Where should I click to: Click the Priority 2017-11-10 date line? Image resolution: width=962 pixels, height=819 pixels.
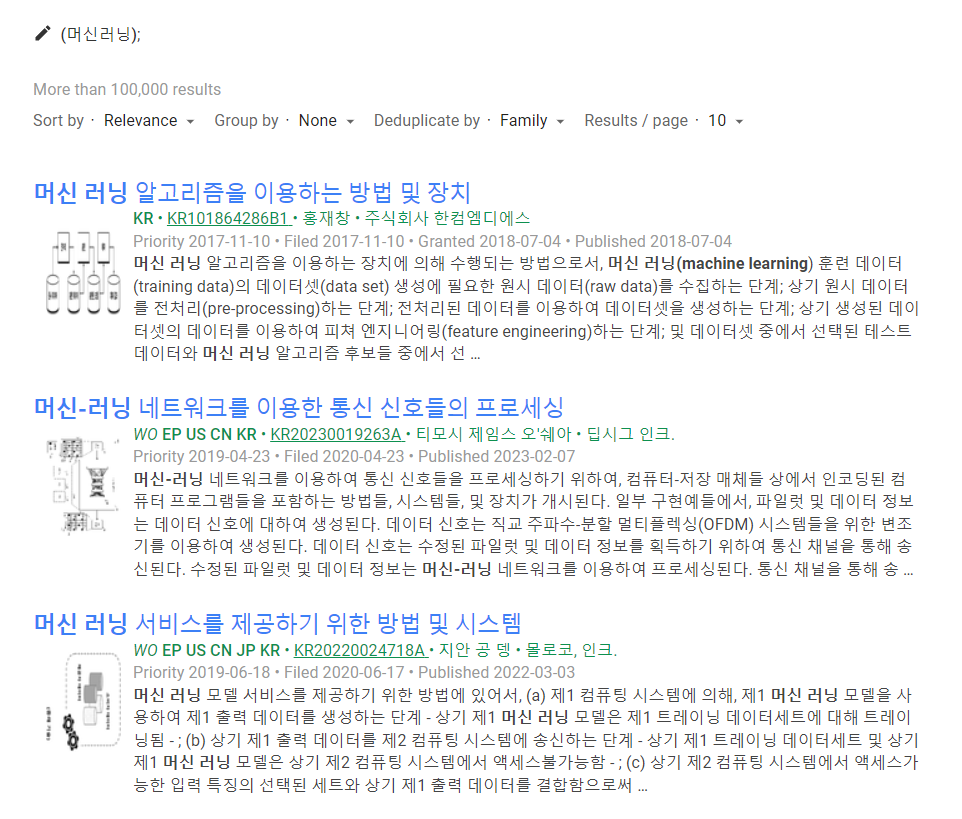pyautogui.click(x=433, y=242)
